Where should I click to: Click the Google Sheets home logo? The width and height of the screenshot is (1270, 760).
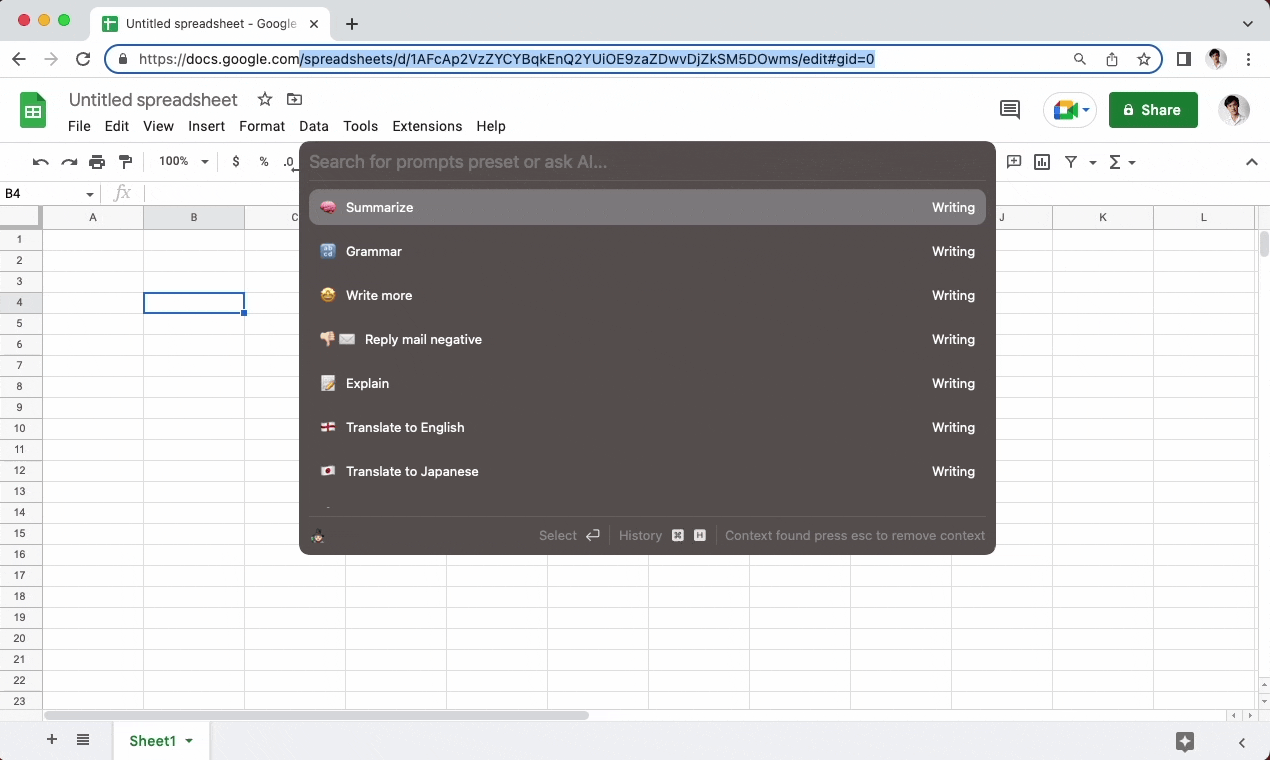coord(34,110)
